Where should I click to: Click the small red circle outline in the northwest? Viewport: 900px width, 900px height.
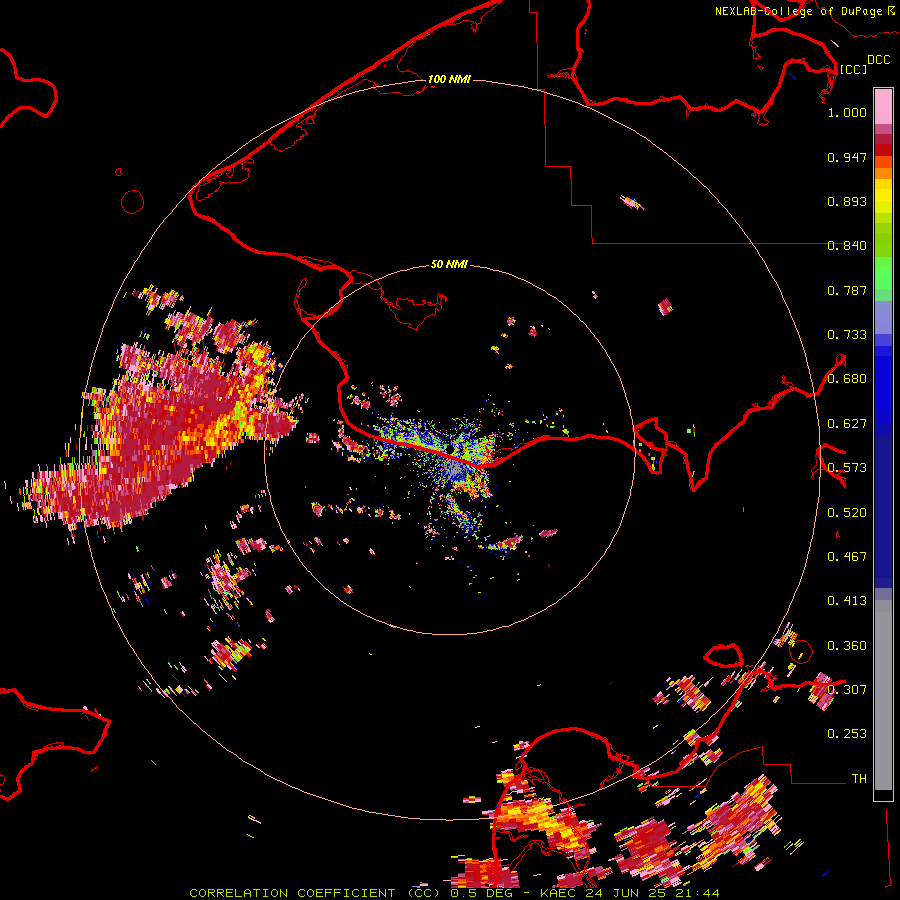point(133,201)
